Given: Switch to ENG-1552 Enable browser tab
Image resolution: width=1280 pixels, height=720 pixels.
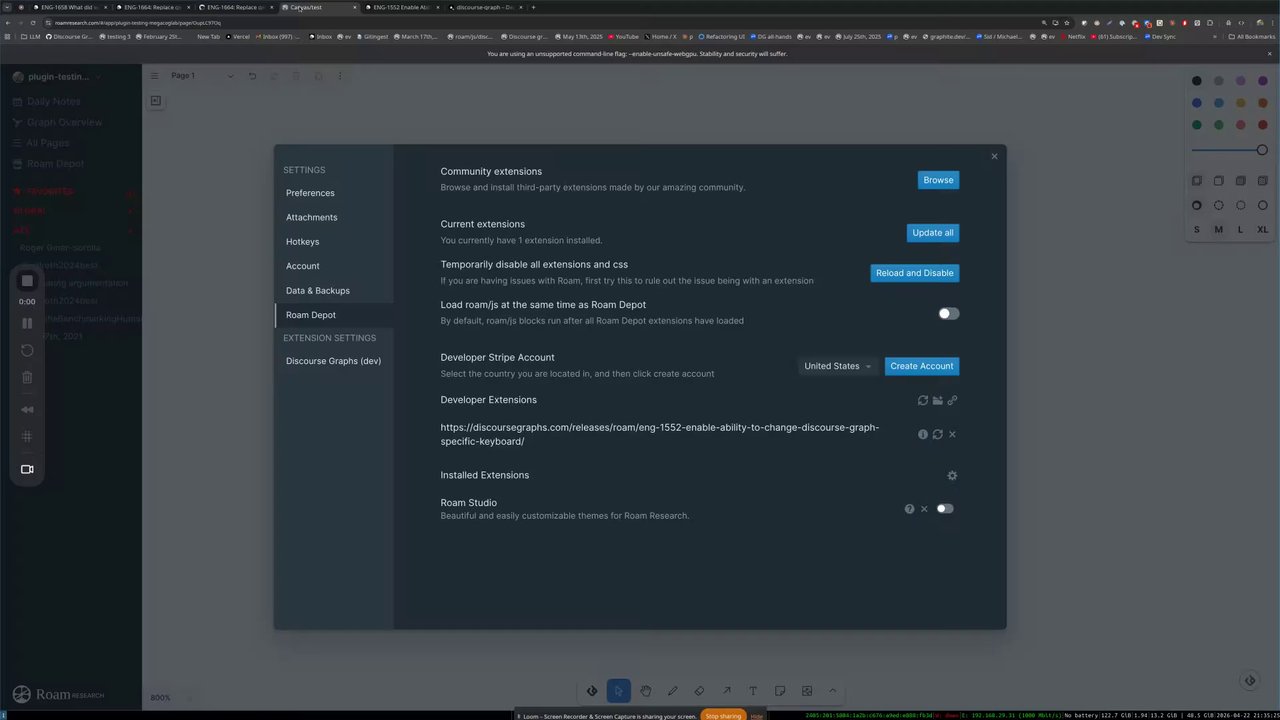Looking at the screenshot, I should pyautogui.click(x=403, y=7).
